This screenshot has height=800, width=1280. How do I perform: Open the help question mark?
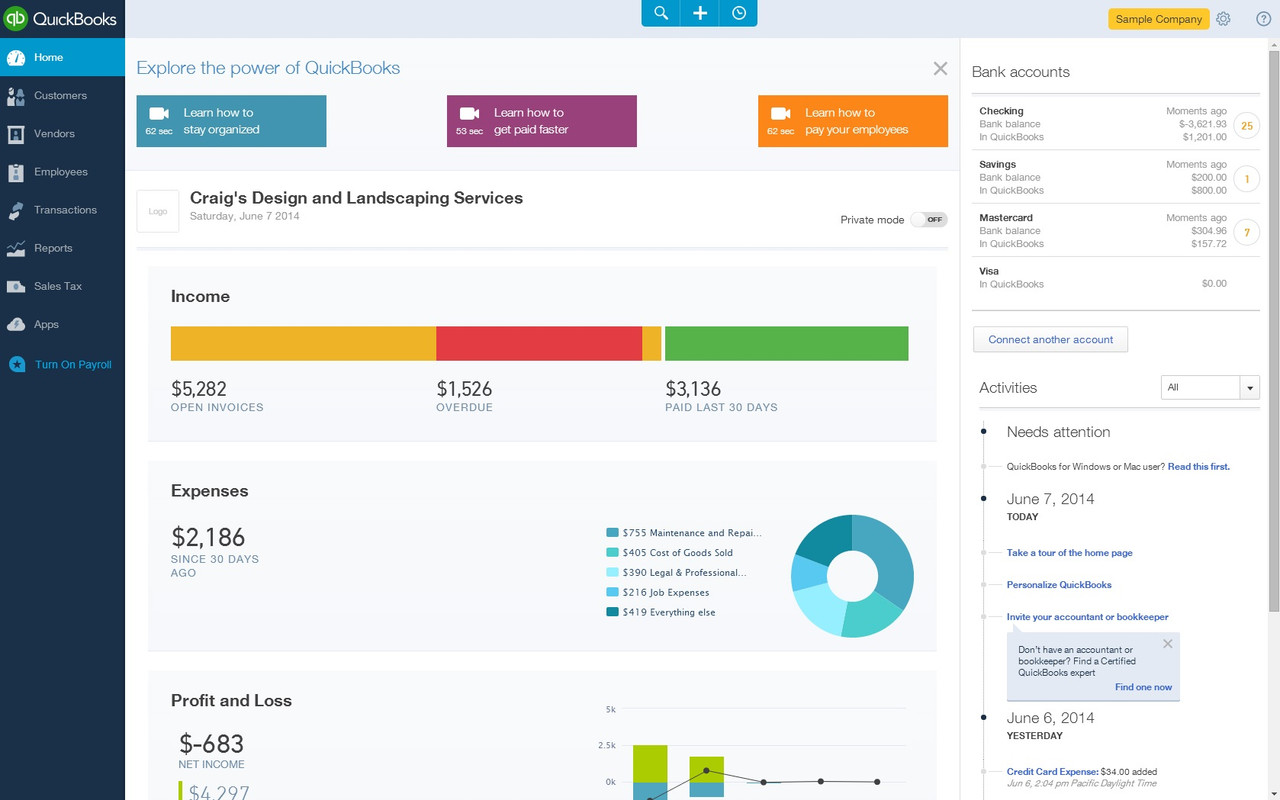[1263, 19]
